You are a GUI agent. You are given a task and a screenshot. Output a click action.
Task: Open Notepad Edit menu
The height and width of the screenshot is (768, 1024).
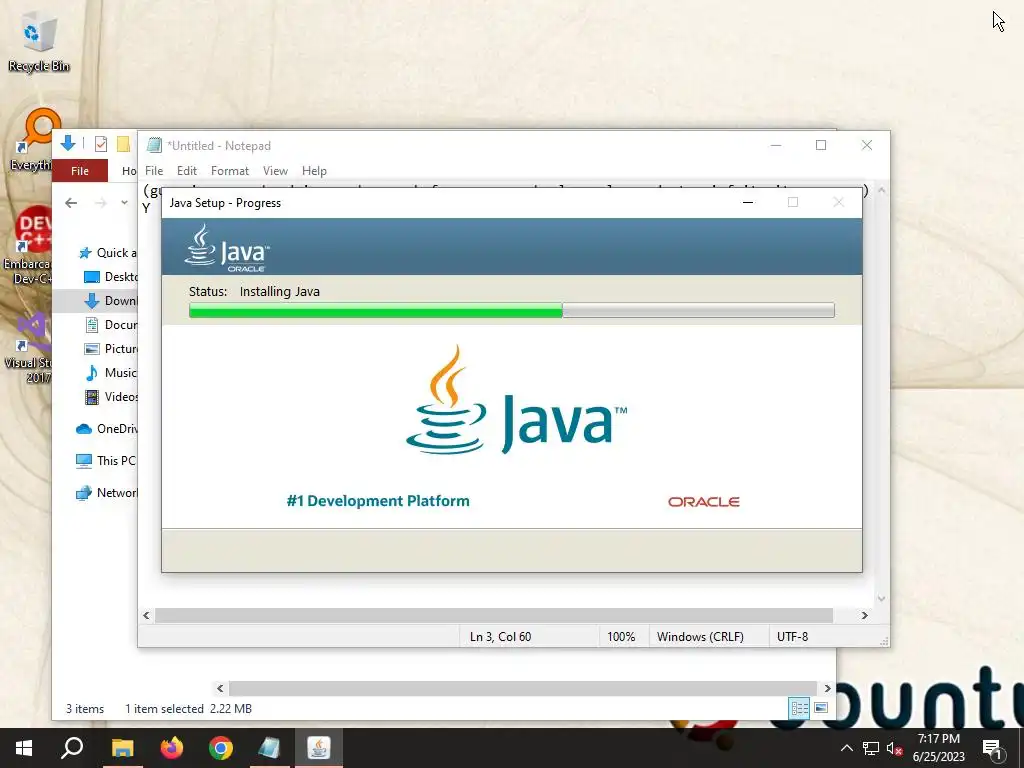[187, 171]
